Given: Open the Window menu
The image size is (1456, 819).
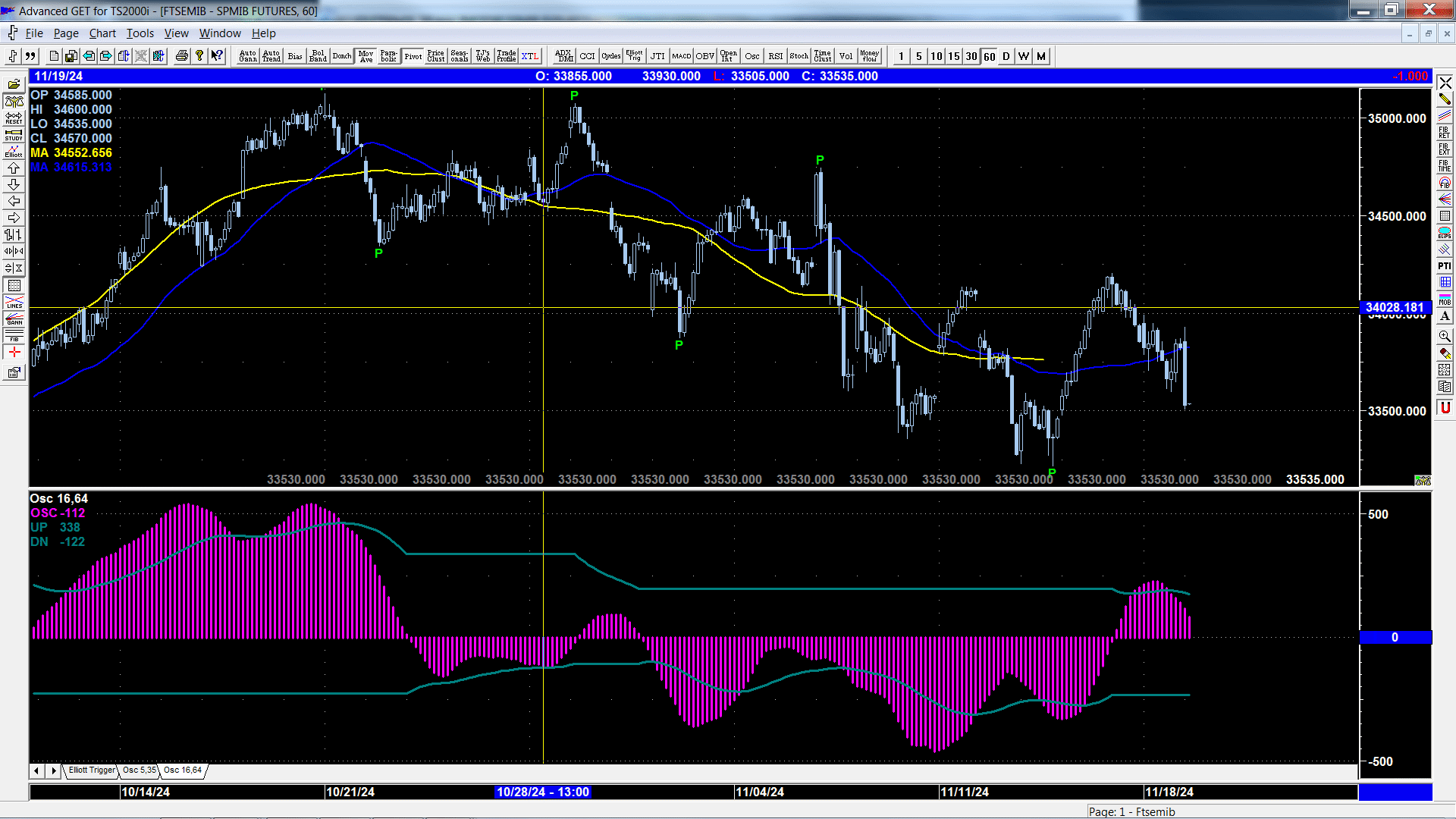Looking at the screenshot, I should (x=220, y=33).
